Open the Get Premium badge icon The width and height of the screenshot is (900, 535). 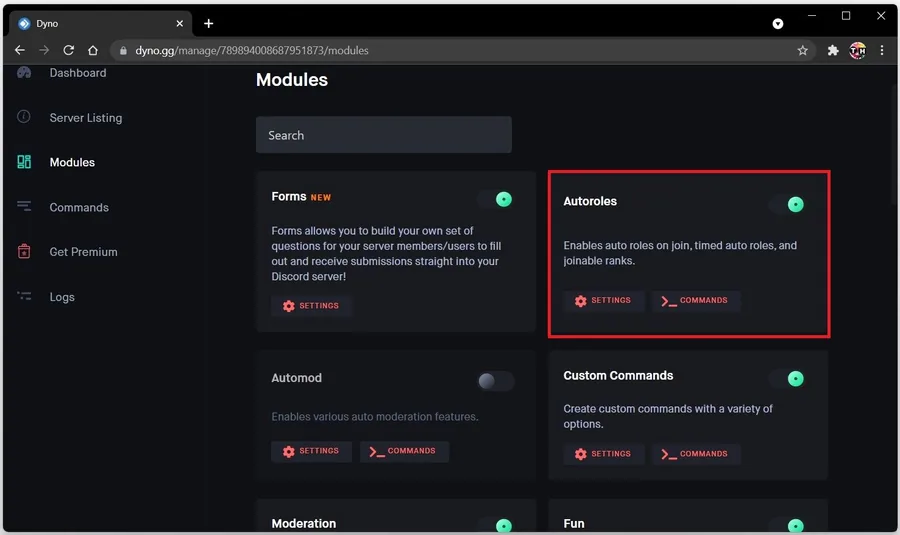click(x=24, y=251)
